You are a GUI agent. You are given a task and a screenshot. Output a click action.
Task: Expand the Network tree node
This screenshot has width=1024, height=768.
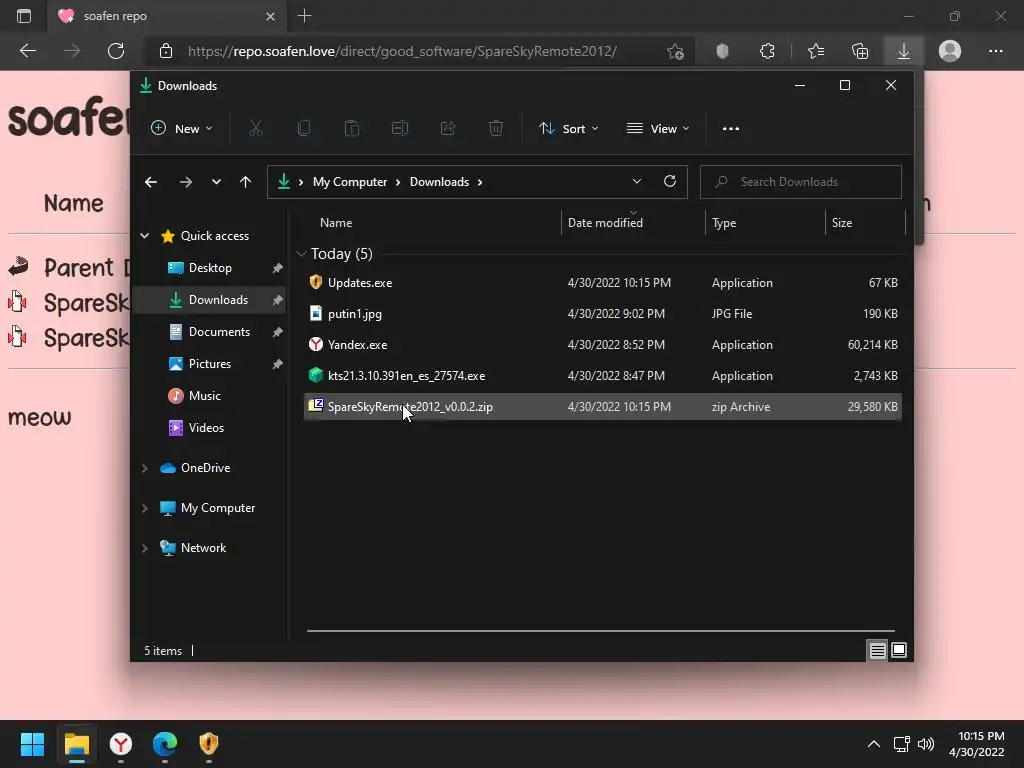145,548
